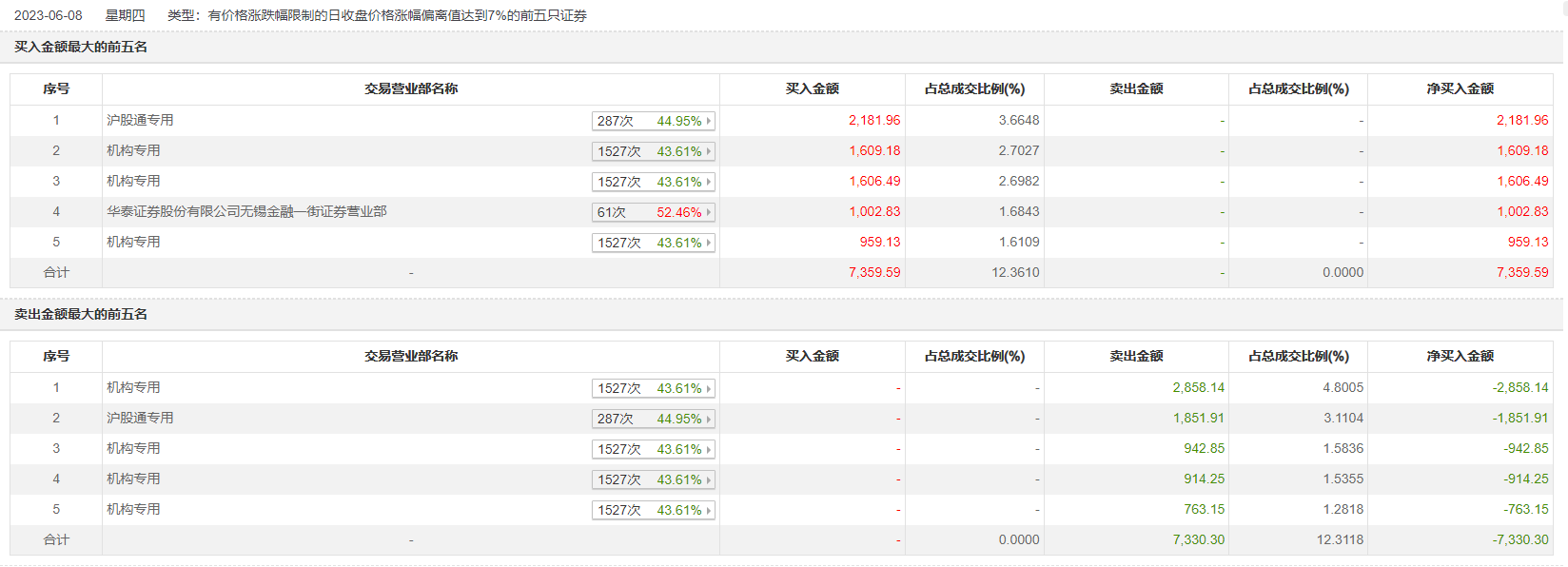Screen dimensions: 1568x567
Task: Click the arrow icon beside 44.95% in buy table
Action: point(709,121)
